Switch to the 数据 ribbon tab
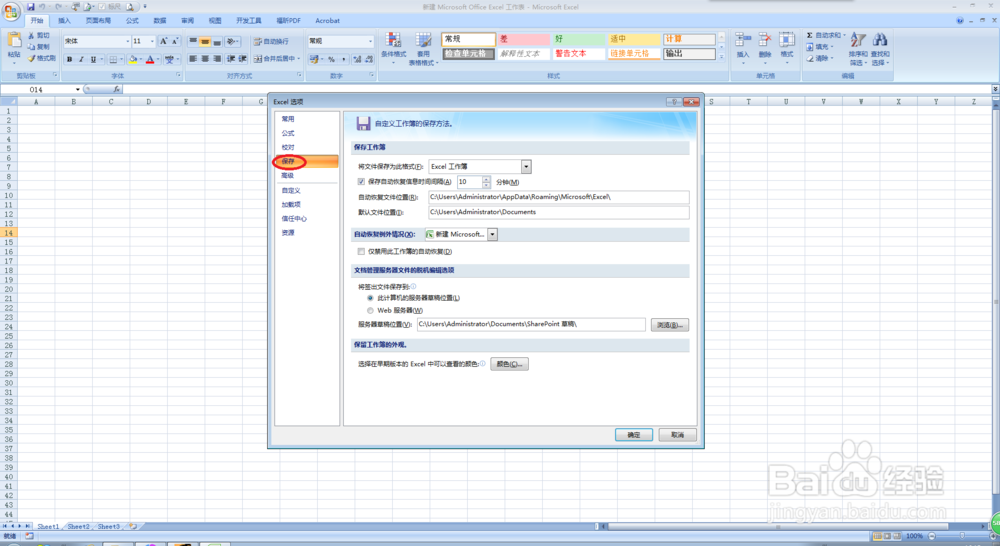The image size is (1000, 546). [159, 20]
